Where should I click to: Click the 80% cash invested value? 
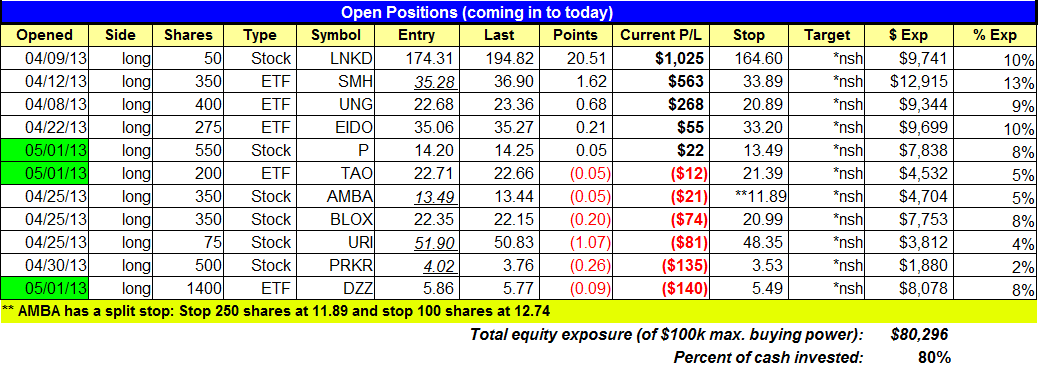(x=934, y=358)
